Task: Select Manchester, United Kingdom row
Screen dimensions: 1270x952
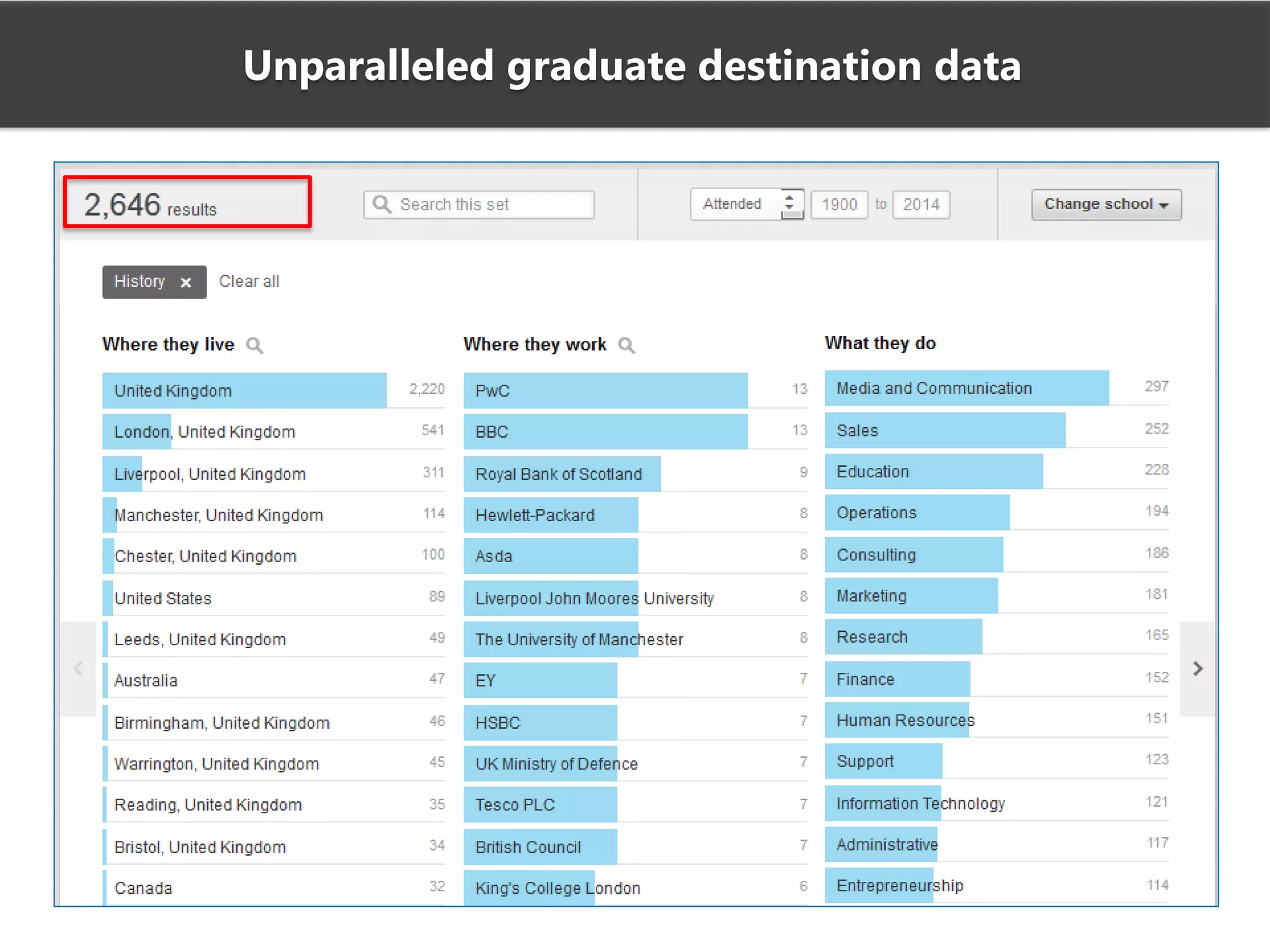Action: (273, 514)
